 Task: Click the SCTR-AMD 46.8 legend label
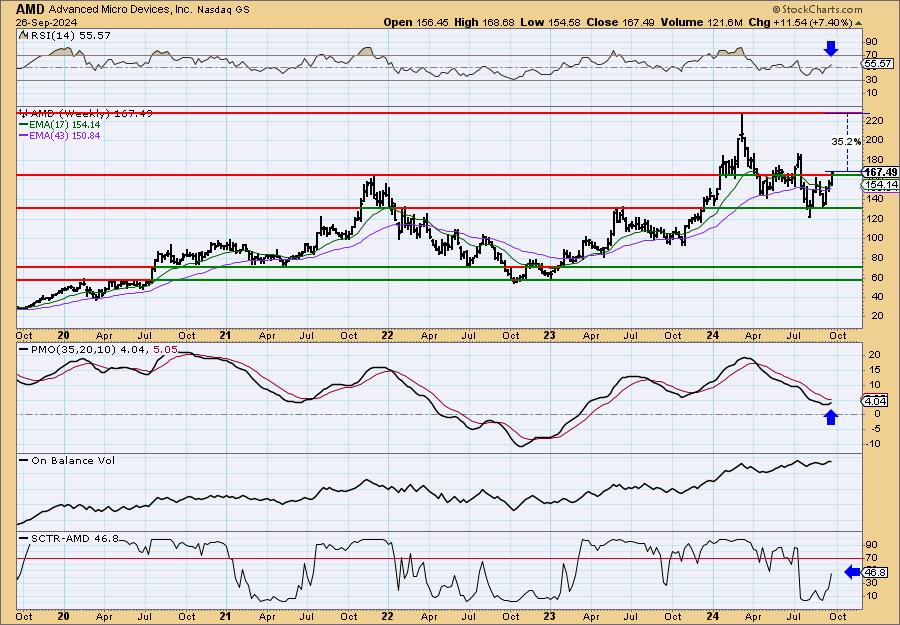pyautogui.click(x=69, y=538)
